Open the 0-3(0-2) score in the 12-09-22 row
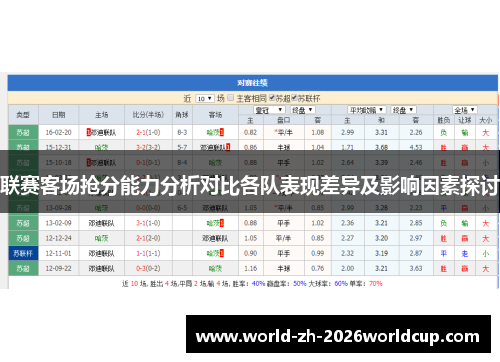500x362 pixels. click(148, 268)
